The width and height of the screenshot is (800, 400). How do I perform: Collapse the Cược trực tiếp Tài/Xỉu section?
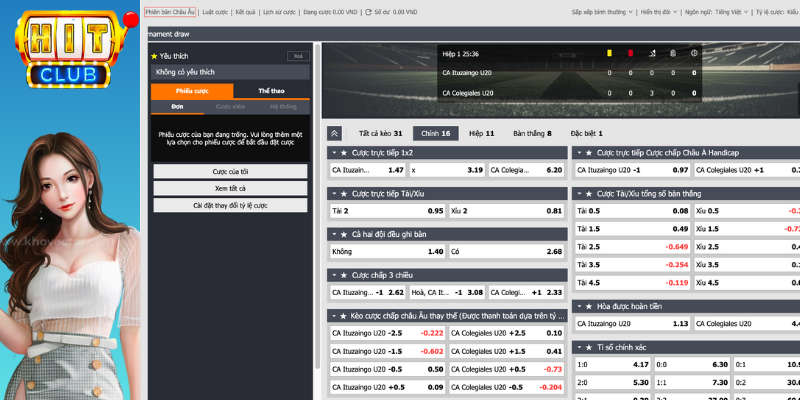pyautogui.click(x=333, y=193)
